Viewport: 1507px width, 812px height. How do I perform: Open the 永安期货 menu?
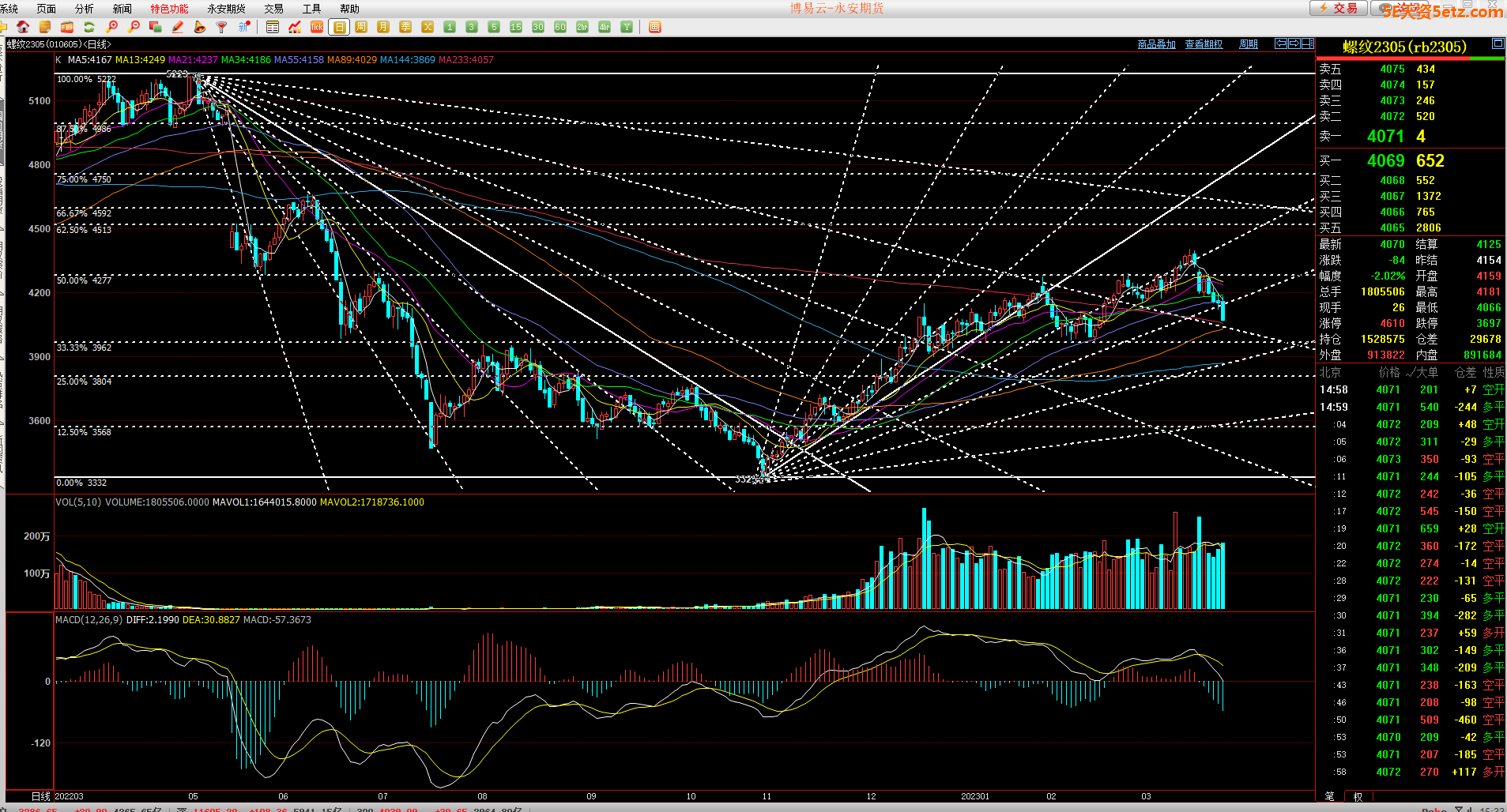click(226, 9)
